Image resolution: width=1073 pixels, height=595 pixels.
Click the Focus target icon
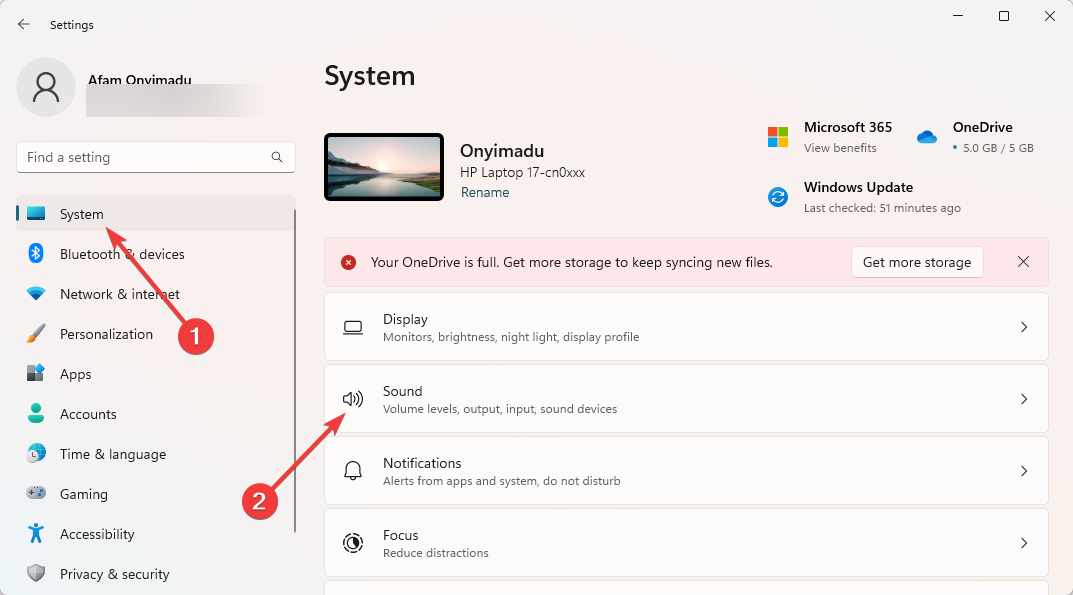[353, 543]
